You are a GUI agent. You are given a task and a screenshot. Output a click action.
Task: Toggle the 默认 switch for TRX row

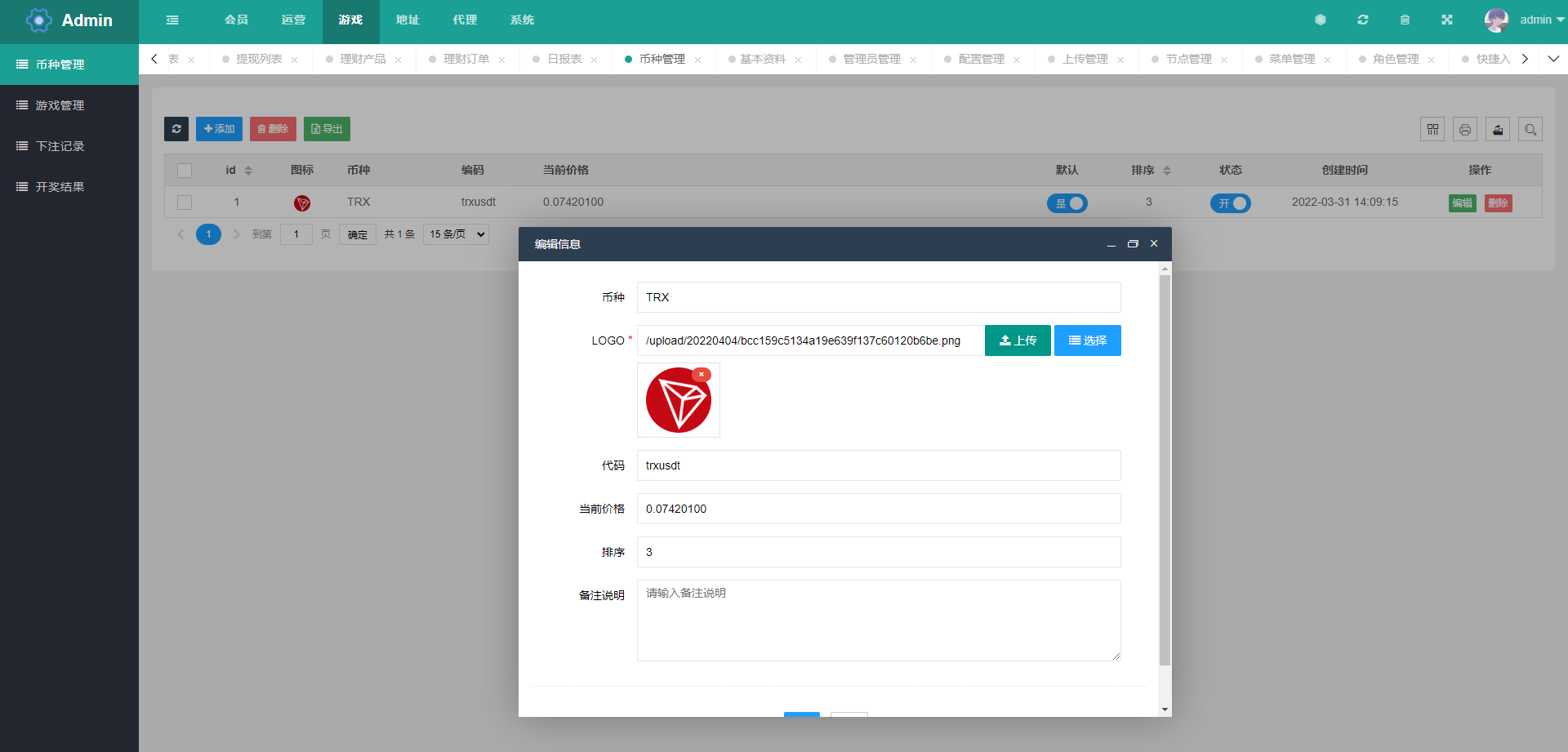pyautogui.click(x=1067, y=203)
